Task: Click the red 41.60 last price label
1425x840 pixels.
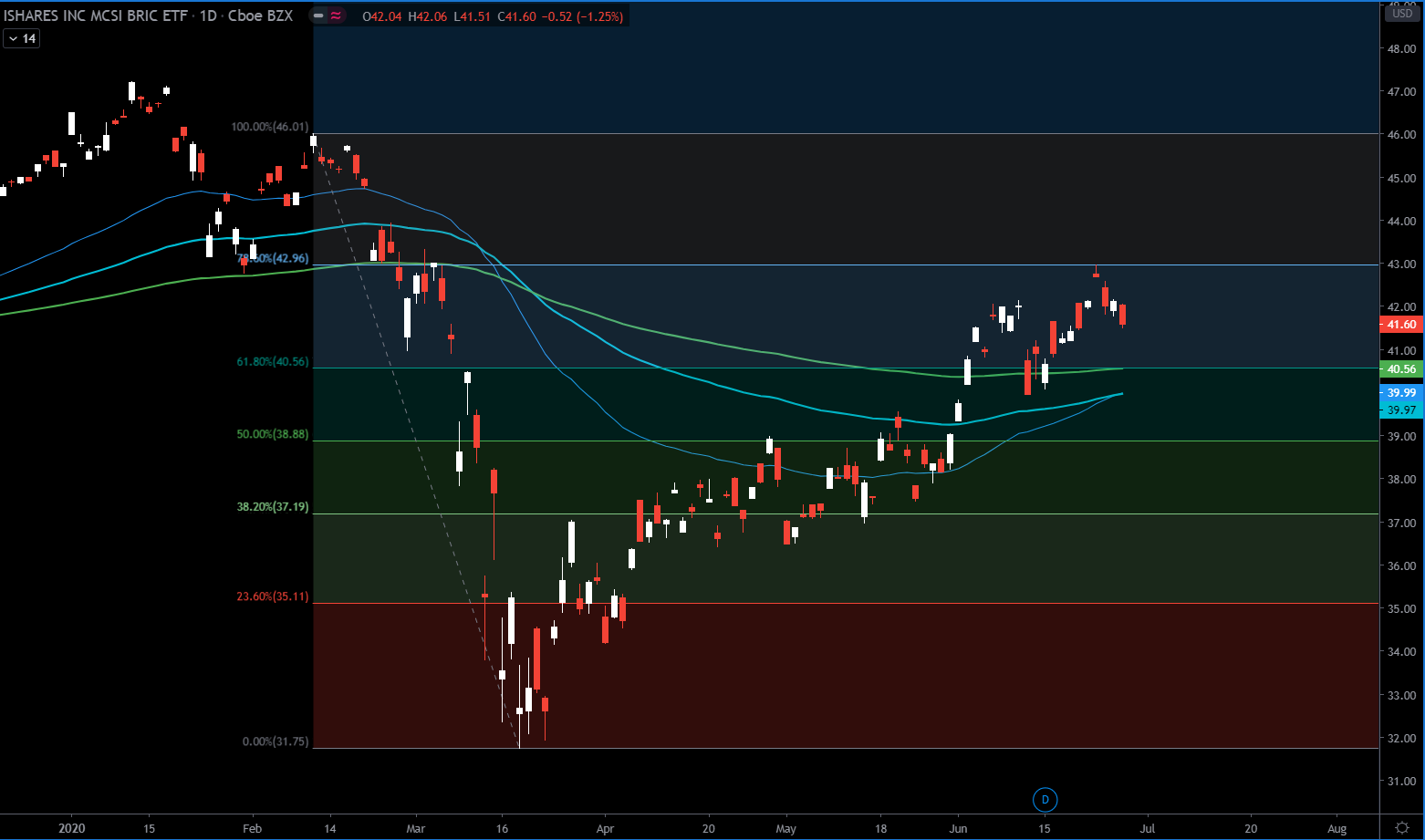Action: [x=1401, y=325]
